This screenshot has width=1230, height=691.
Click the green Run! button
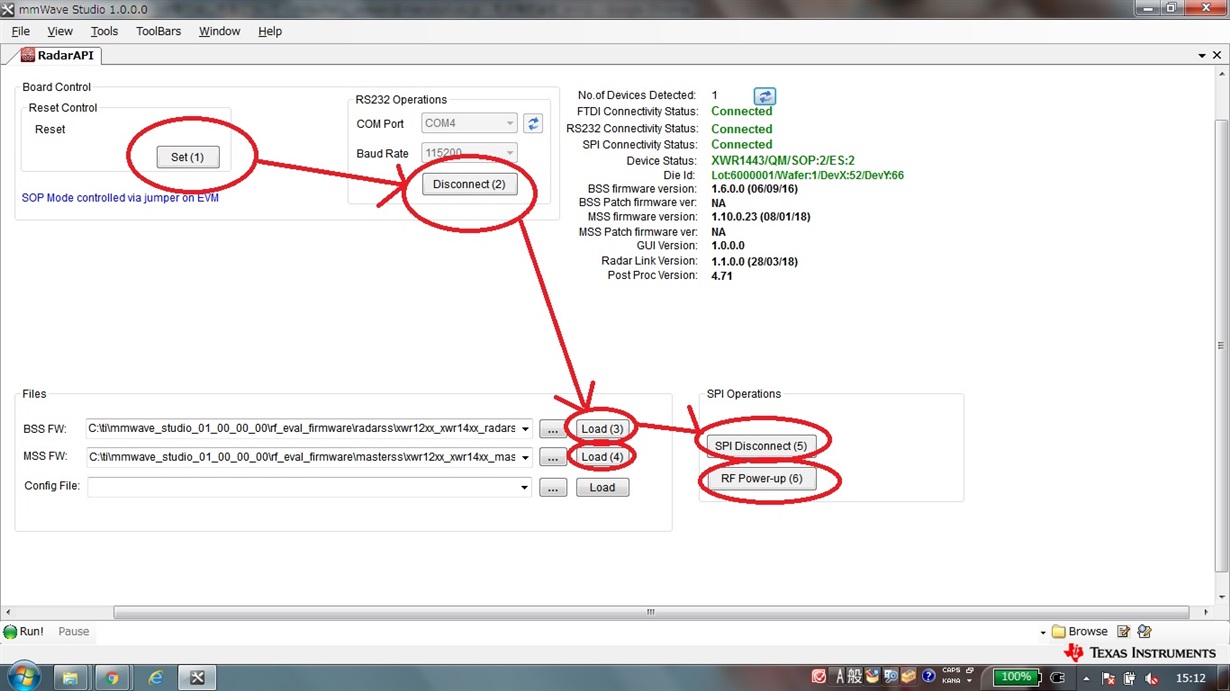[23, 632]
